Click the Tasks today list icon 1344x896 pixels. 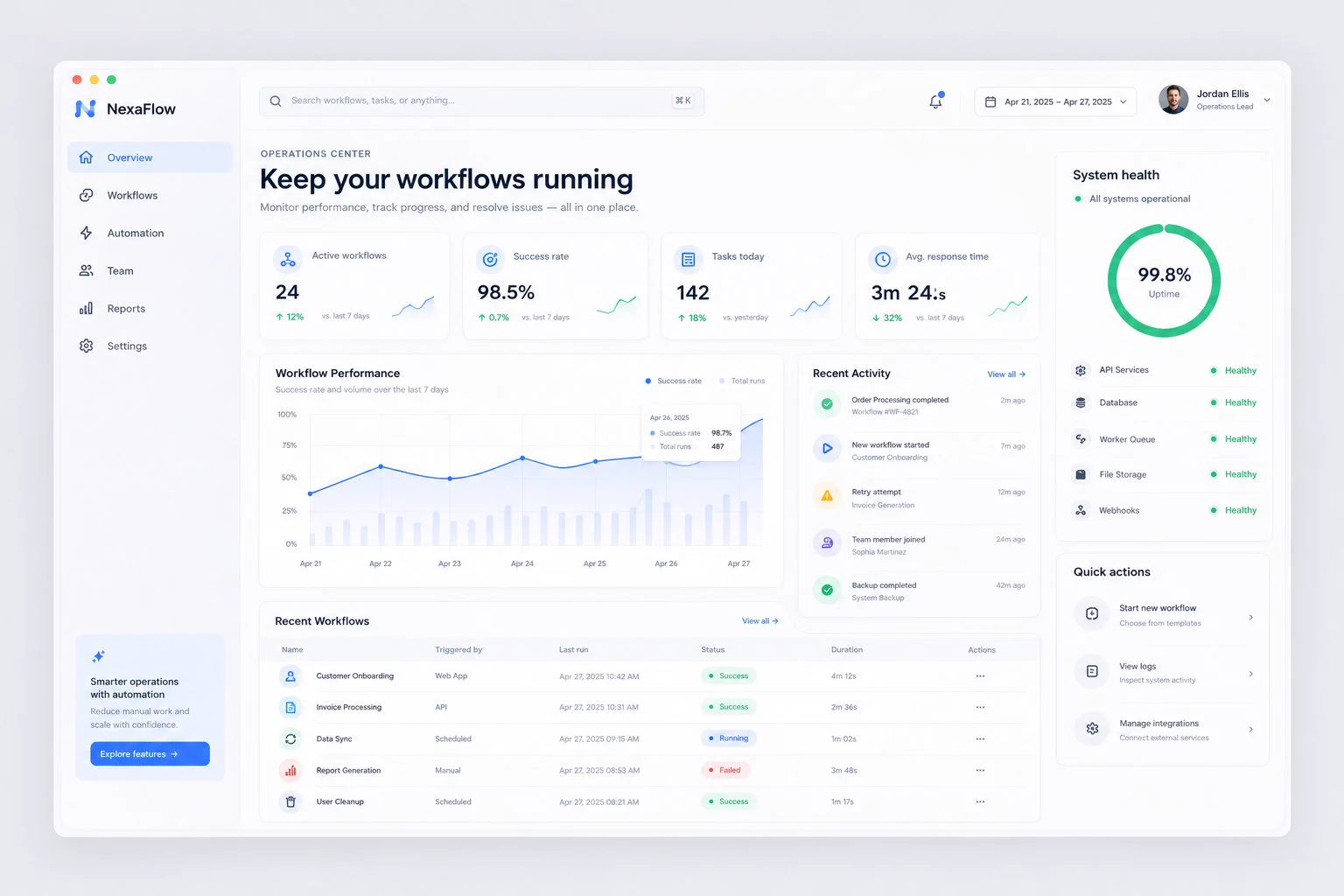689,260
